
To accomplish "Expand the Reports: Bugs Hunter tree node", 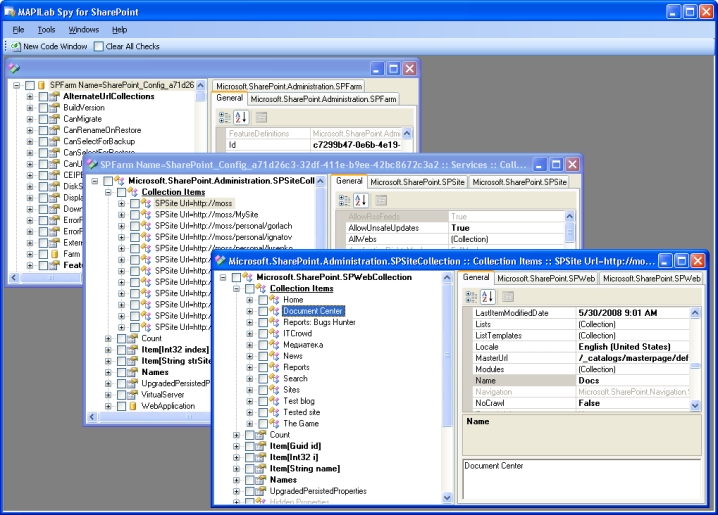I will click(x=250, y=323).
